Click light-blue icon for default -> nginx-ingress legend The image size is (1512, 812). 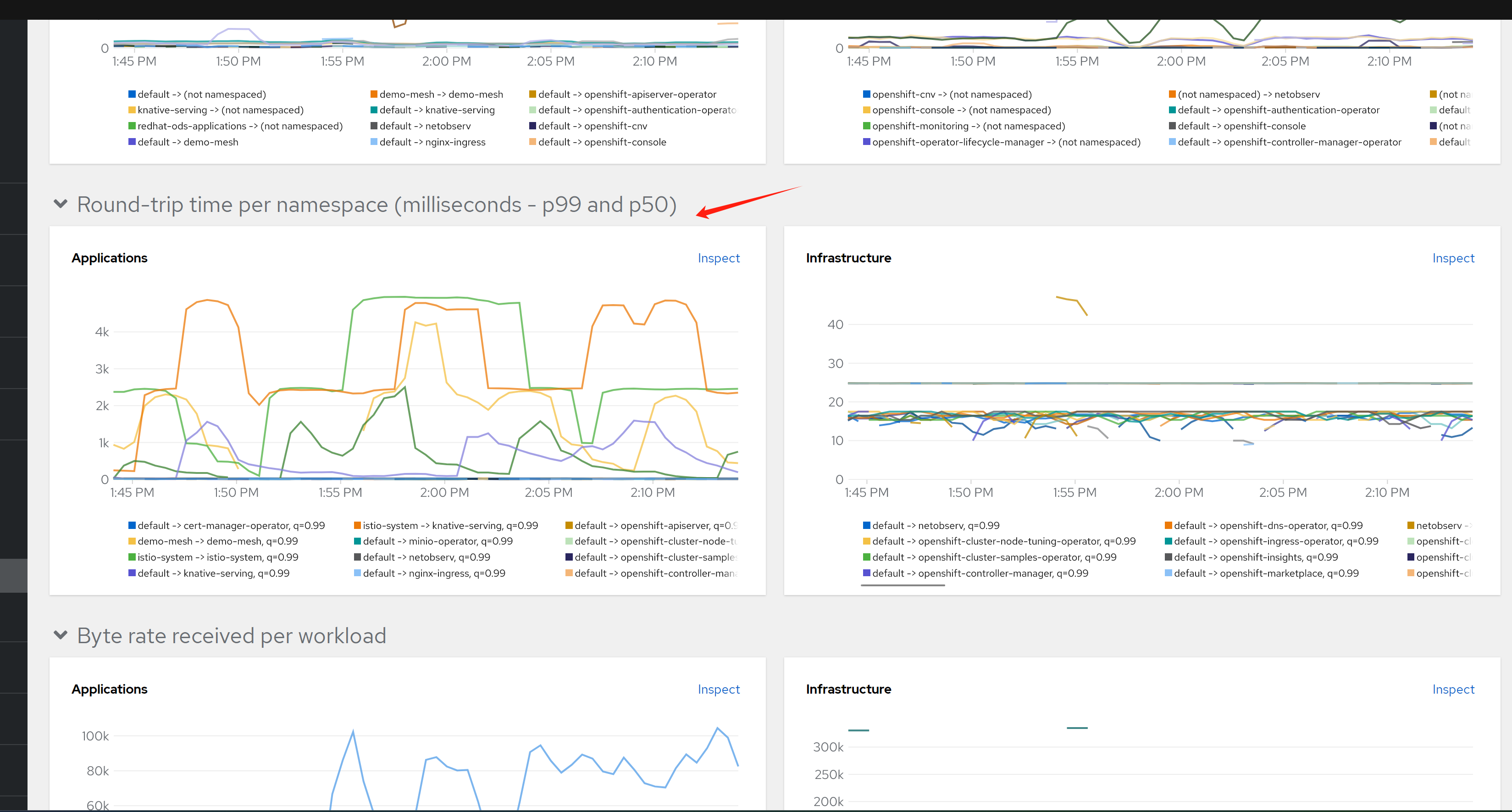(x=374, y=142)
